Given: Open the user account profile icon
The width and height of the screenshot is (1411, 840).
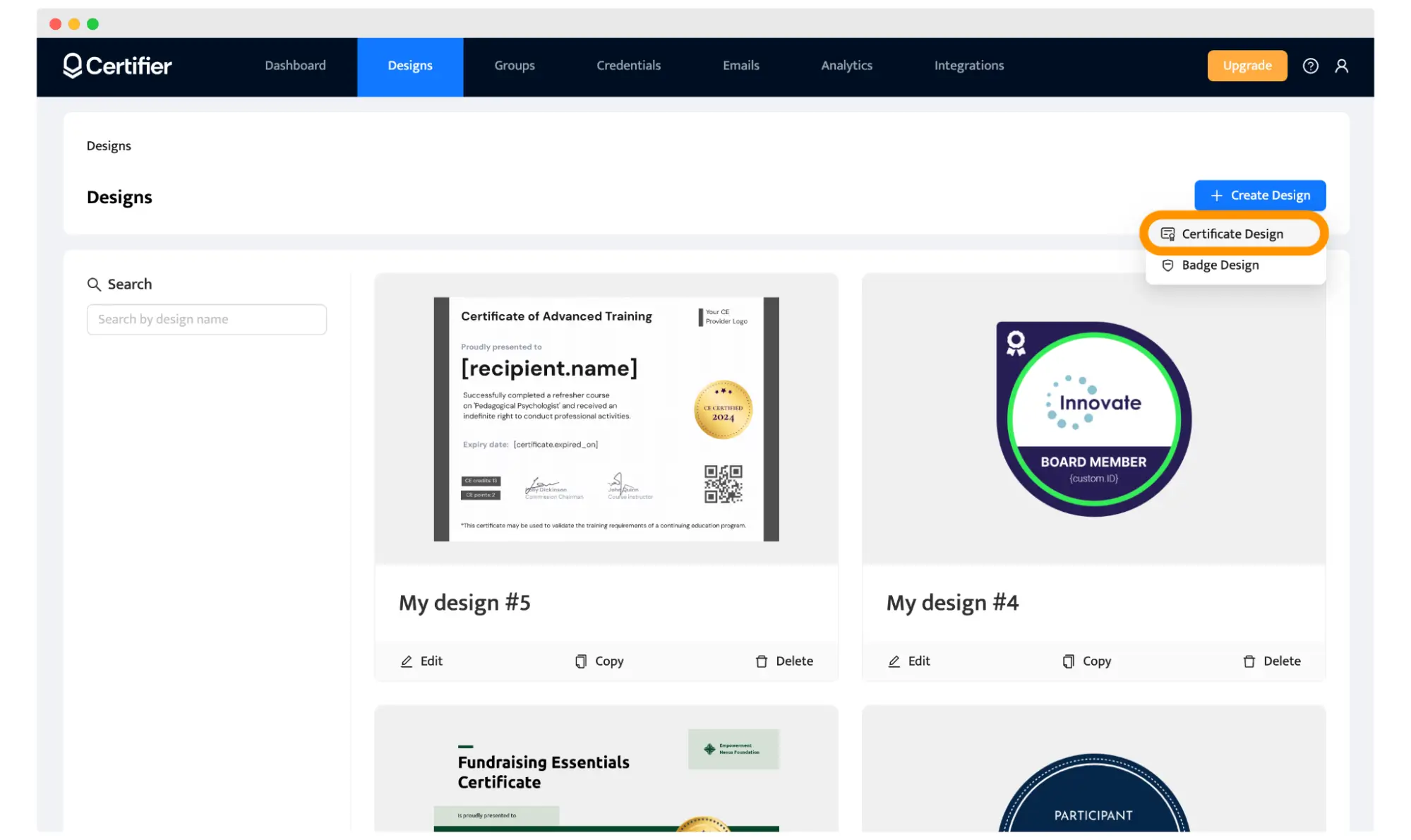Looking at the screenshot, I should click(x=1341, y=66).
